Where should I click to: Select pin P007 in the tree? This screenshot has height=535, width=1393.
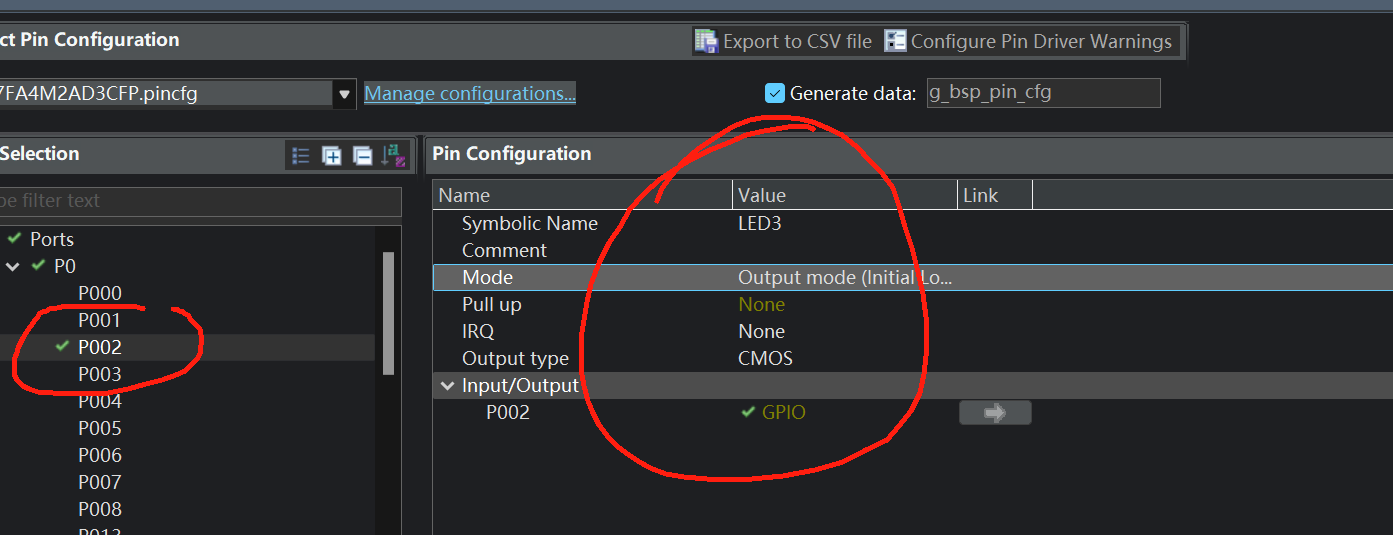point(100,482)
